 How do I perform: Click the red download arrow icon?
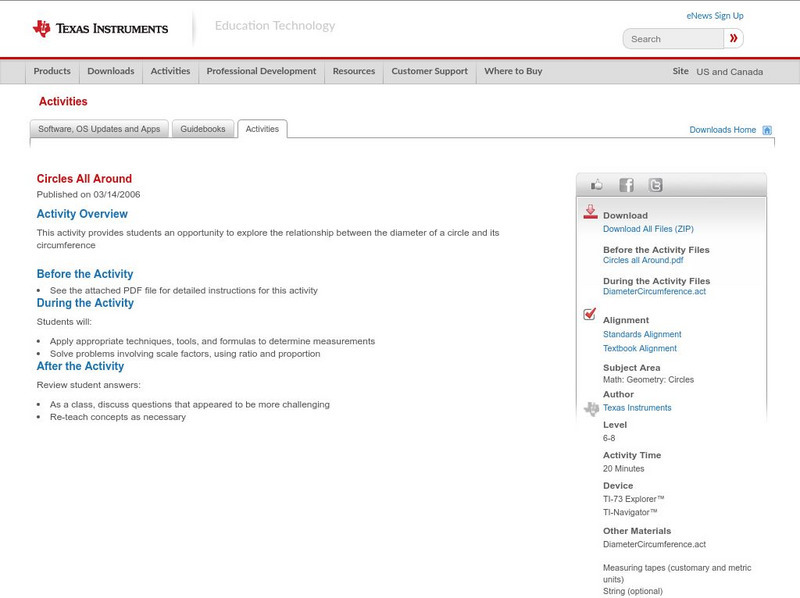pos(590,212)
